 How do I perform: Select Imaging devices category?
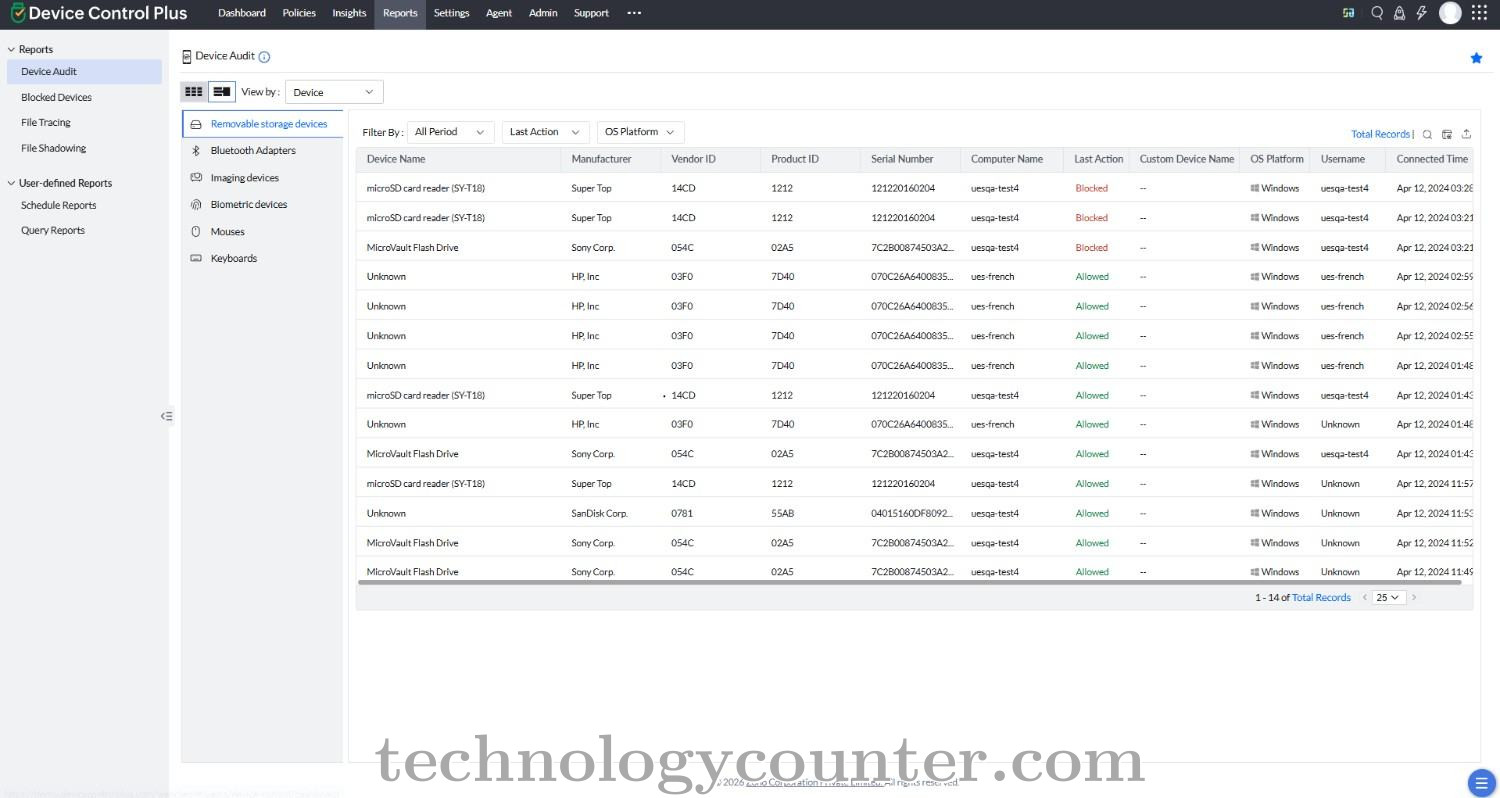point(262,178)
